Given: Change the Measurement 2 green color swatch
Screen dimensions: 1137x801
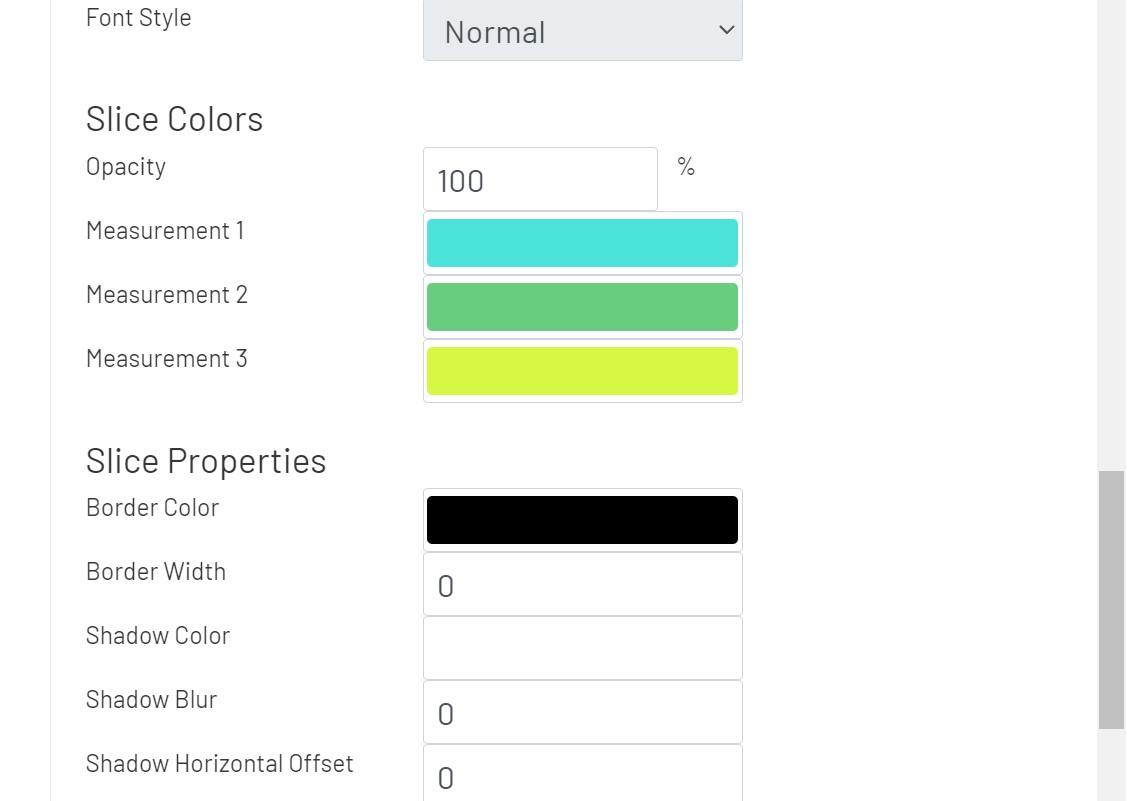Looking at the screenshot, I should 582,306.
